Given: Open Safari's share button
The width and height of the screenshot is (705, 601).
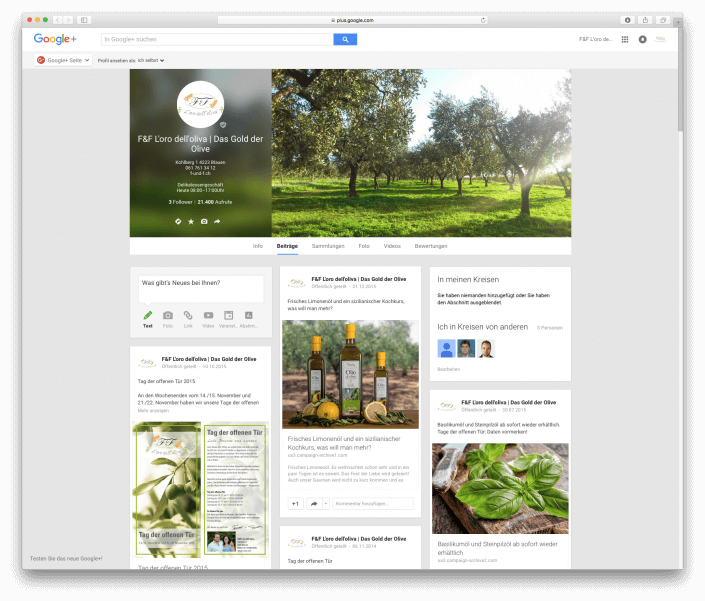Looking at the screenshot, I should pos(645,20).
